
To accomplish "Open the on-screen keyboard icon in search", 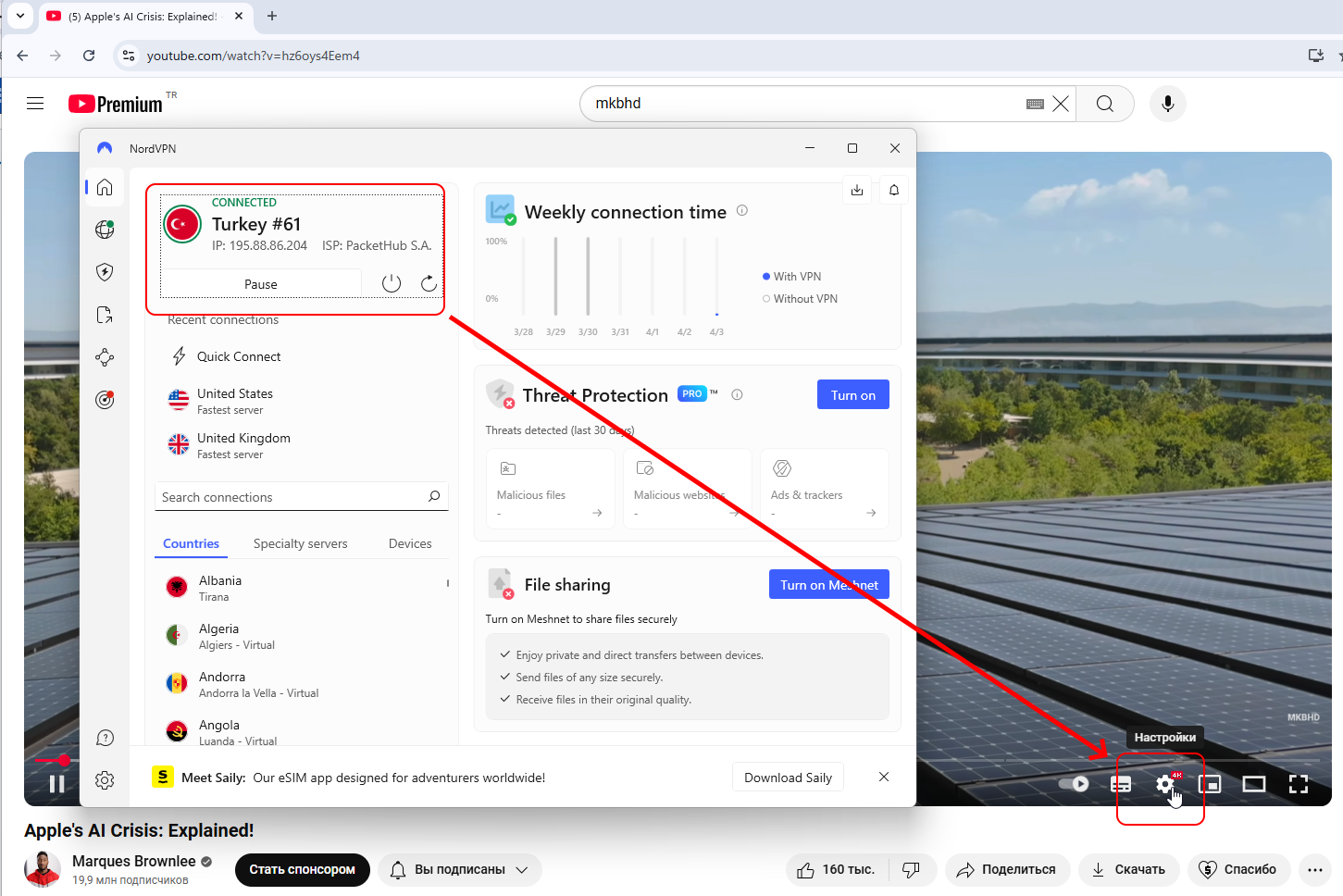I will coord(1036,104).
